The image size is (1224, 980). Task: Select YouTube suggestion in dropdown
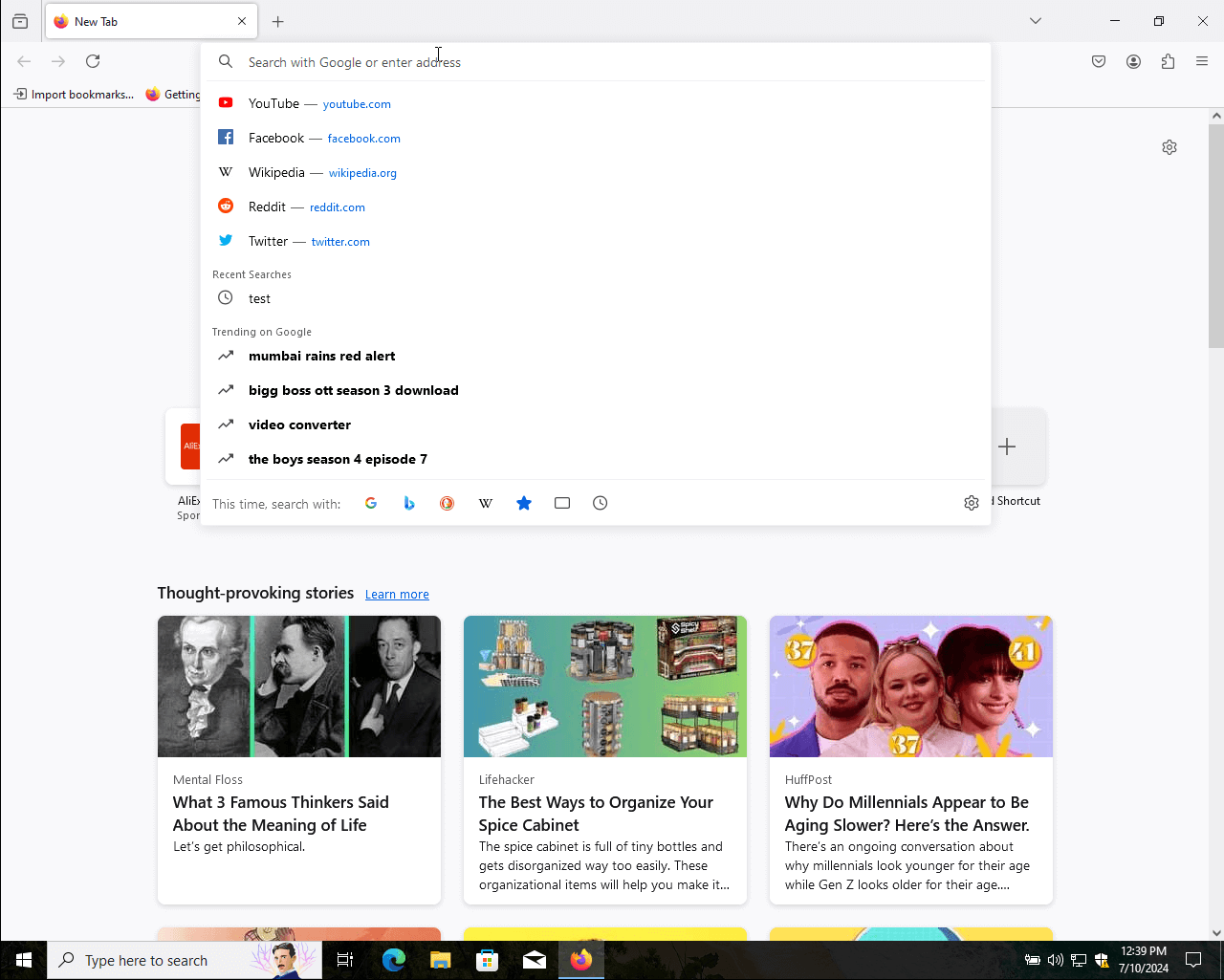pos(596,103)
